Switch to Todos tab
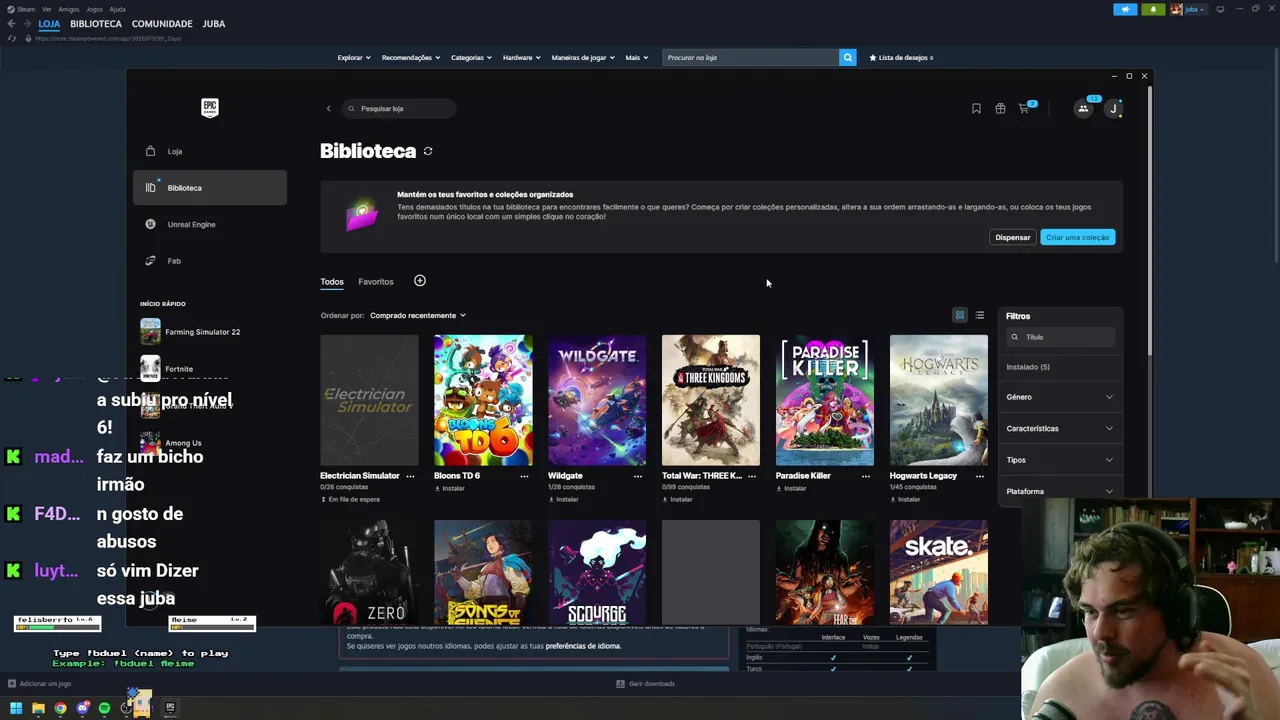1280x720 pixels. click(332, 282)
